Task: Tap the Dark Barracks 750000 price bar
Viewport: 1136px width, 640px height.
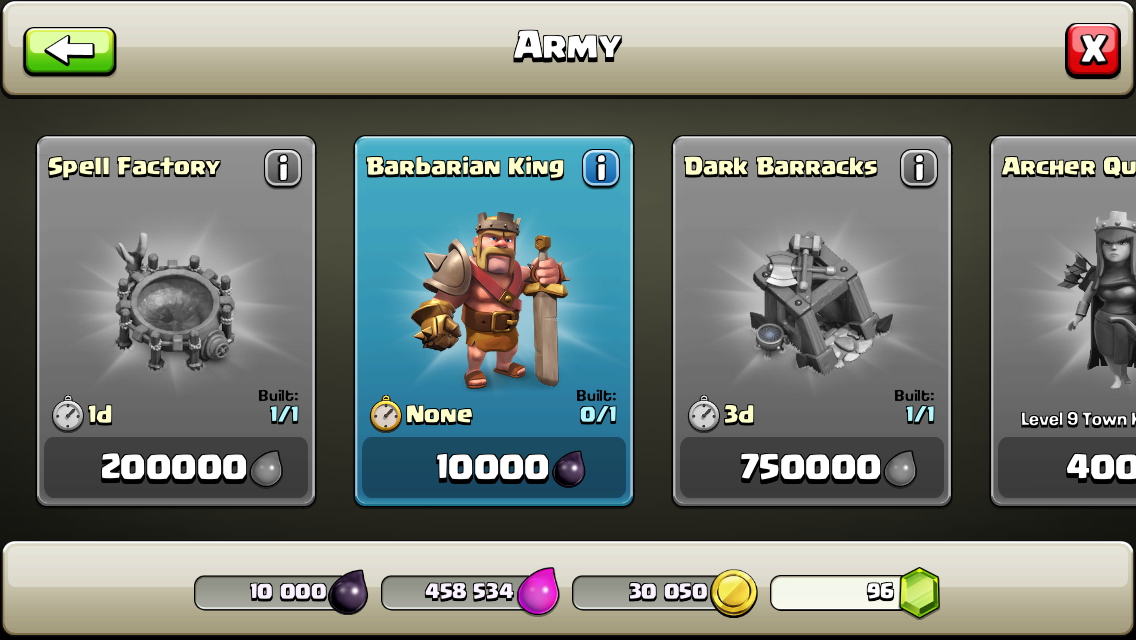Action: pos(812,467)
